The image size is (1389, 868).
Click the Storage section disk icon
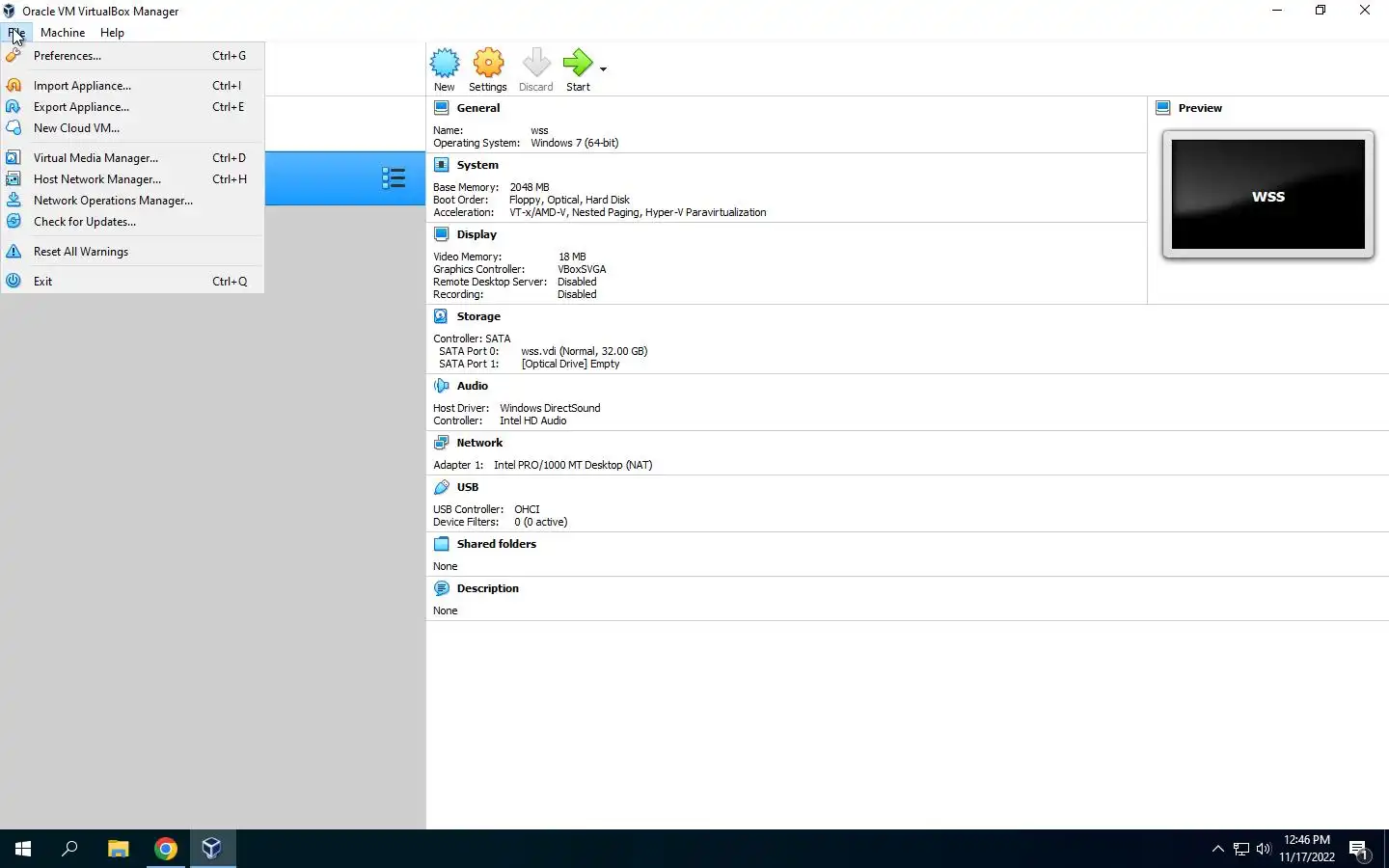(441, 316)
